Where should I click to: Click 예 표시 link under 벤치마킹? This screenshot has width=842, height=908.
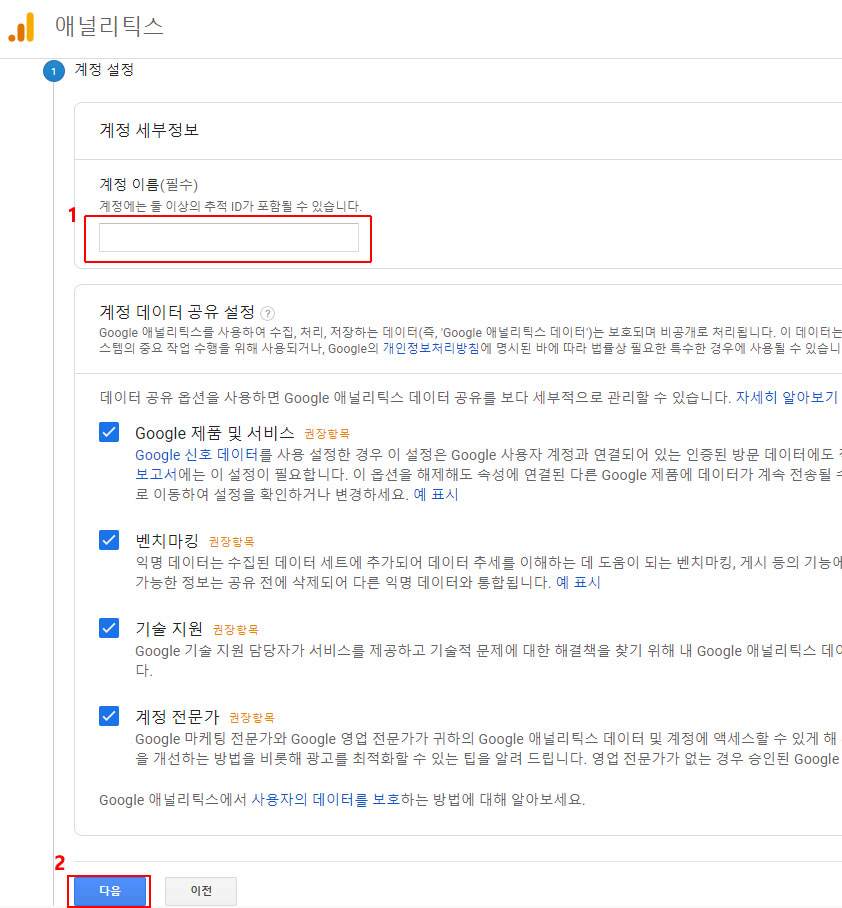[578, 583]
